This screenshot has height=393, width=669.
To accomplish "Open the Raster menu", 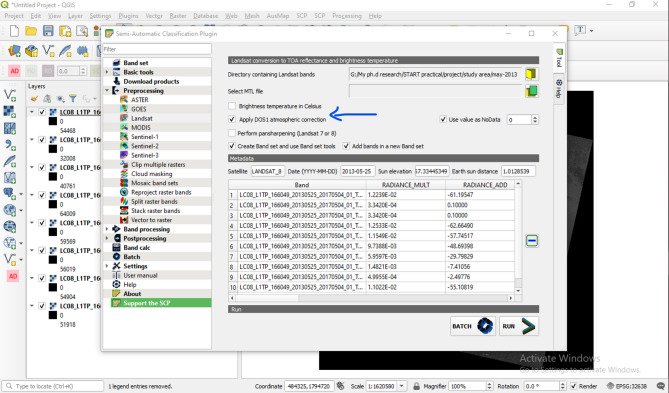I will click(177, 16).
